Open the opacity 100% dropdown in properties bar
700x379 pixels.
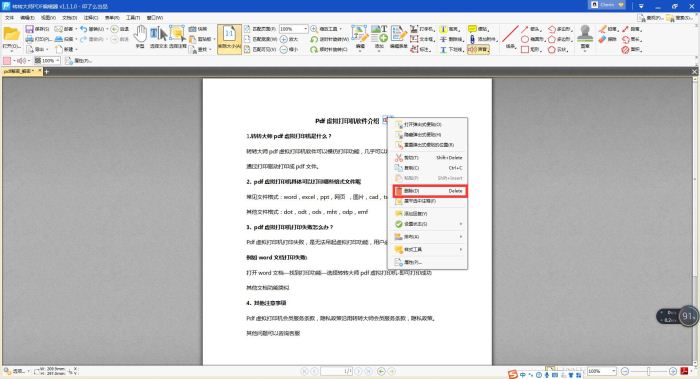[58, 60]
